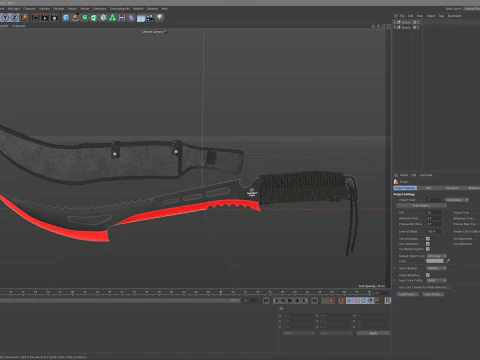
Task: Expand second object in Object Manager
Action: click(x=394, y=27)
